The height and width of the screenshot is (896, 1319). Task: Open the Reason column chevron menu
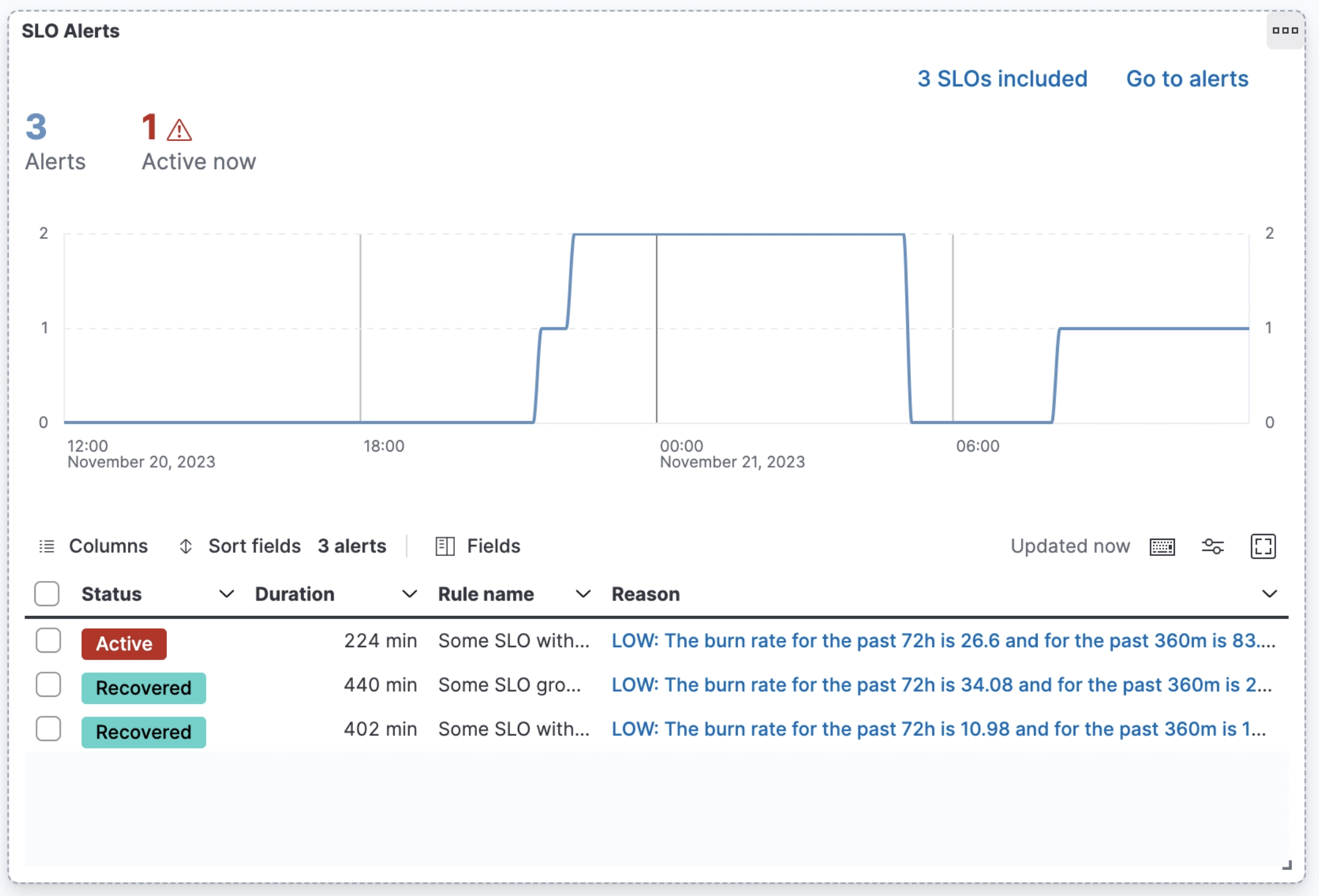[1269, 593]
